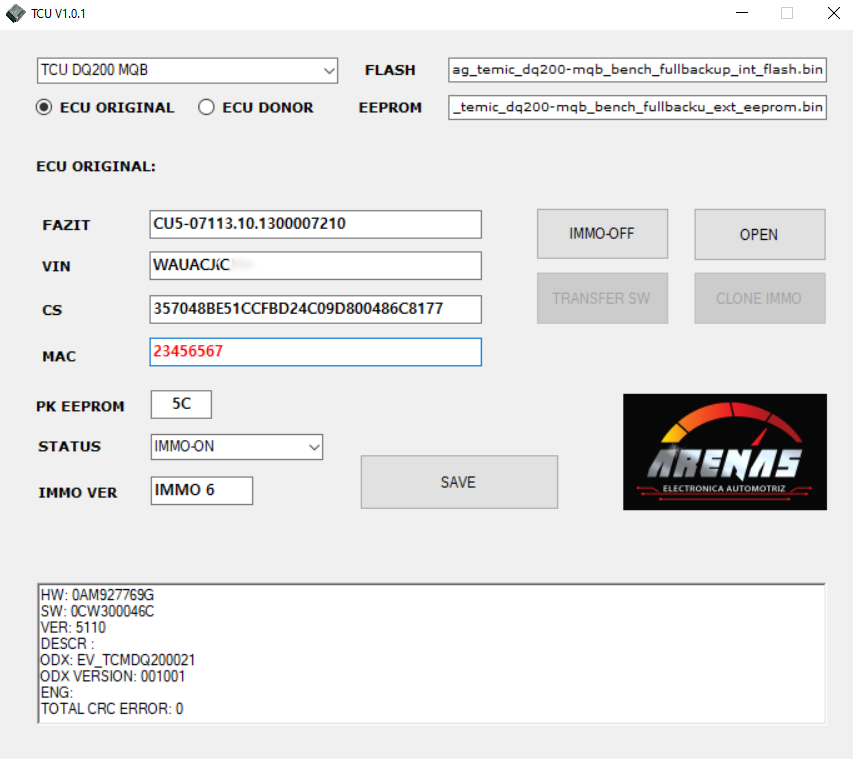Click the TCU app icon in title bar

(15, 13)
